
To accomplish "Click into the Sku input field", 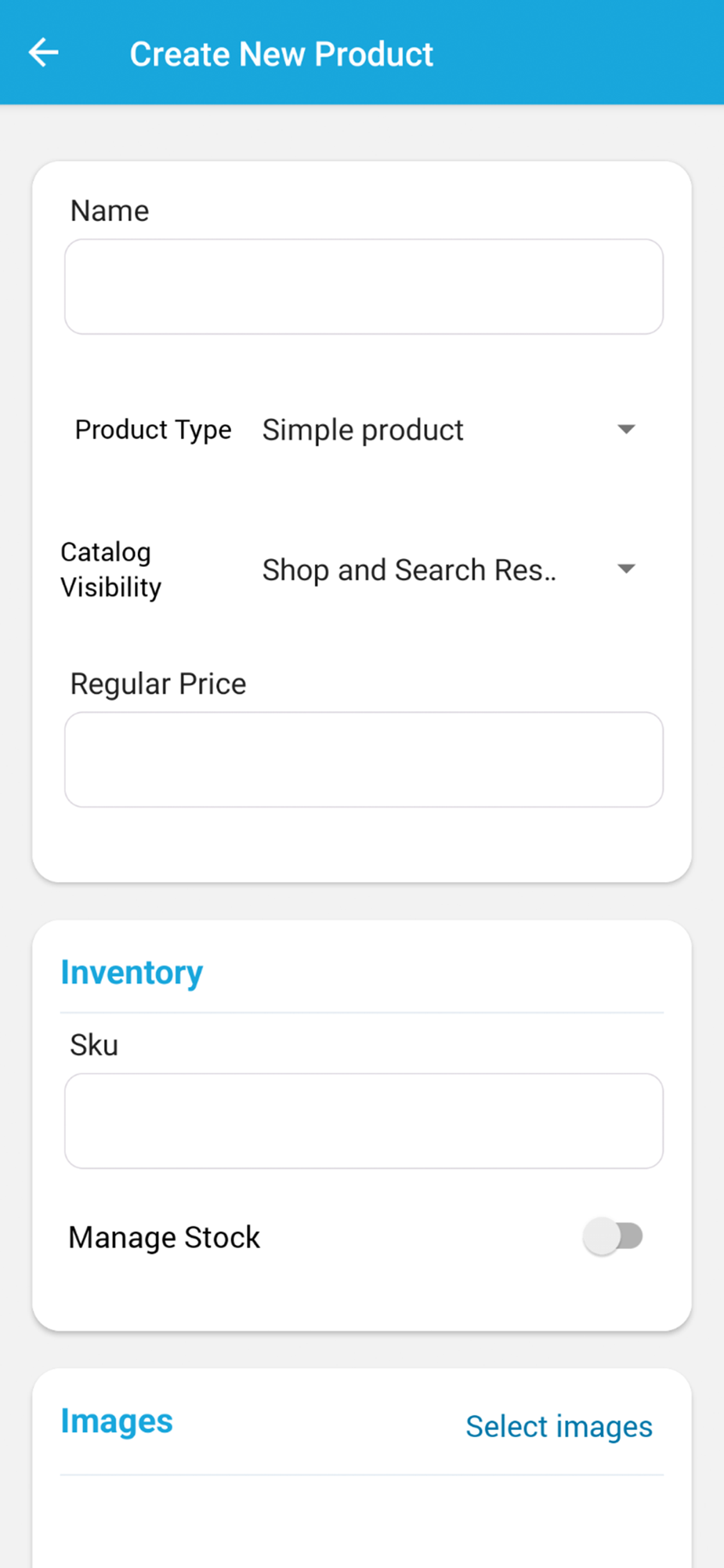I will point(364,1121).
